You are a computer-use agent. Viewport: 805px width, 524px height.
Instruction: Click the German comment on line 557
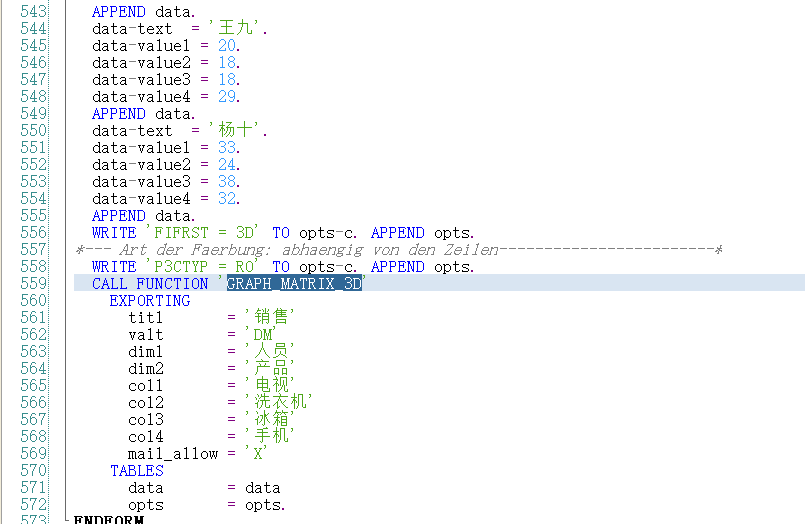click(x=399, y=249)
